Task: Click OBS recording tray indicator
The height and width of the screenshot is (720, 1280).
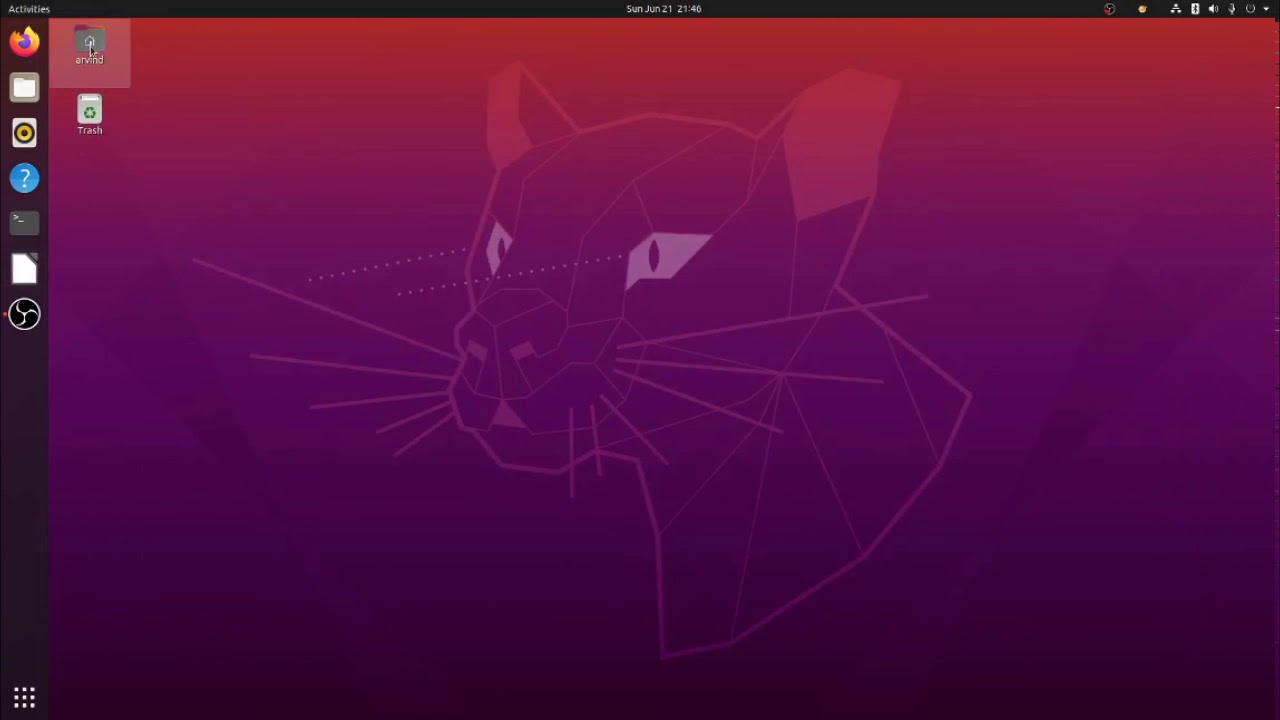Action: 1109,9
